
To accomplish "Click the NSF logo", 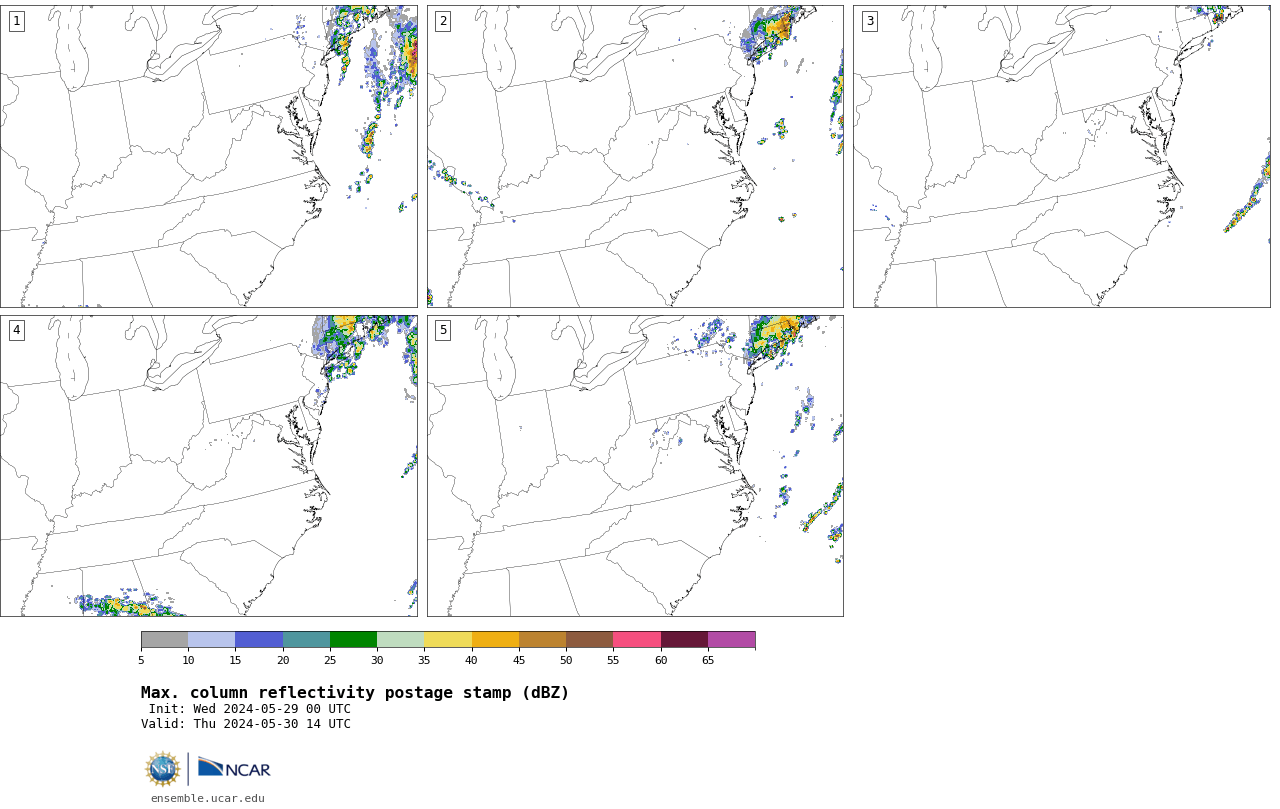I will coord(163,769).
